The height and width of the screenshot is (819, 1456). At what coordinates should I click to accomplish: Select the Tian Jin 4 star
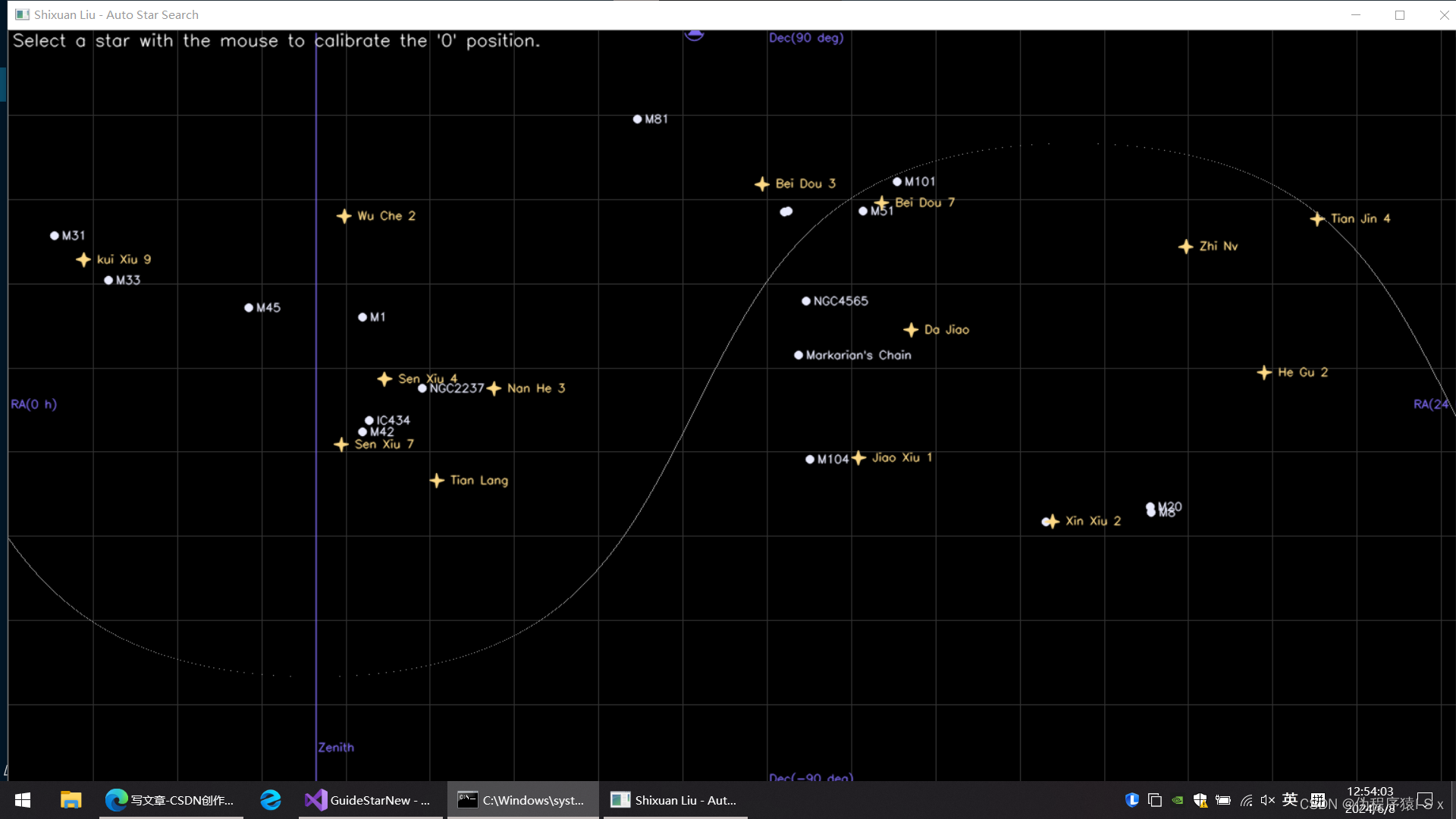tap(1317, 219)
